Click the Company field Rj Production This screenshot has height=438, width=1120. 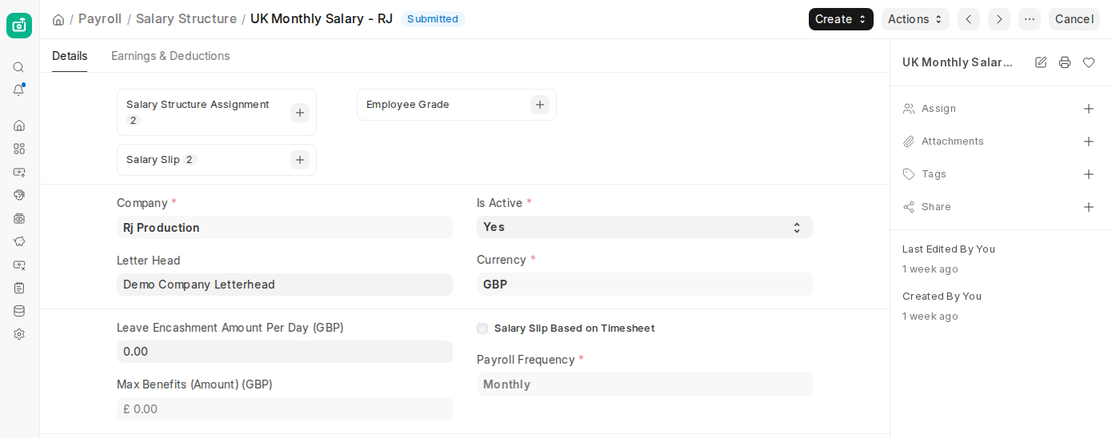[x=284, y=228]
